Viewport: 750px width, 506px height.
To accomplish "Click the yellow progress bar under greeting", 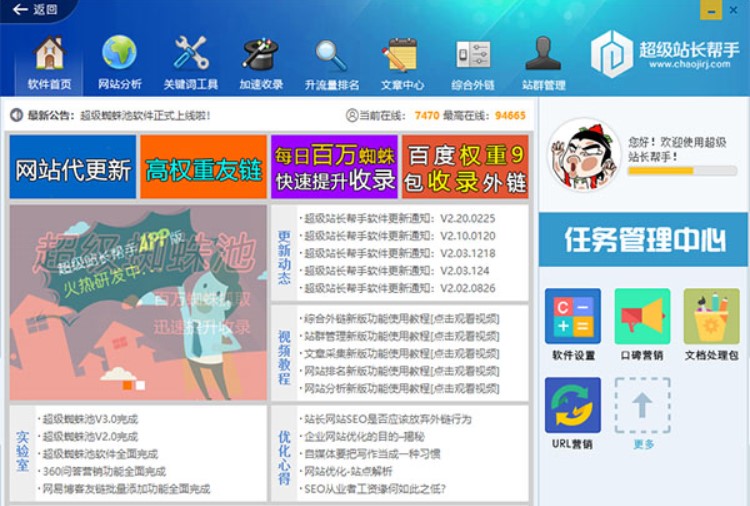I will [682, 171].
